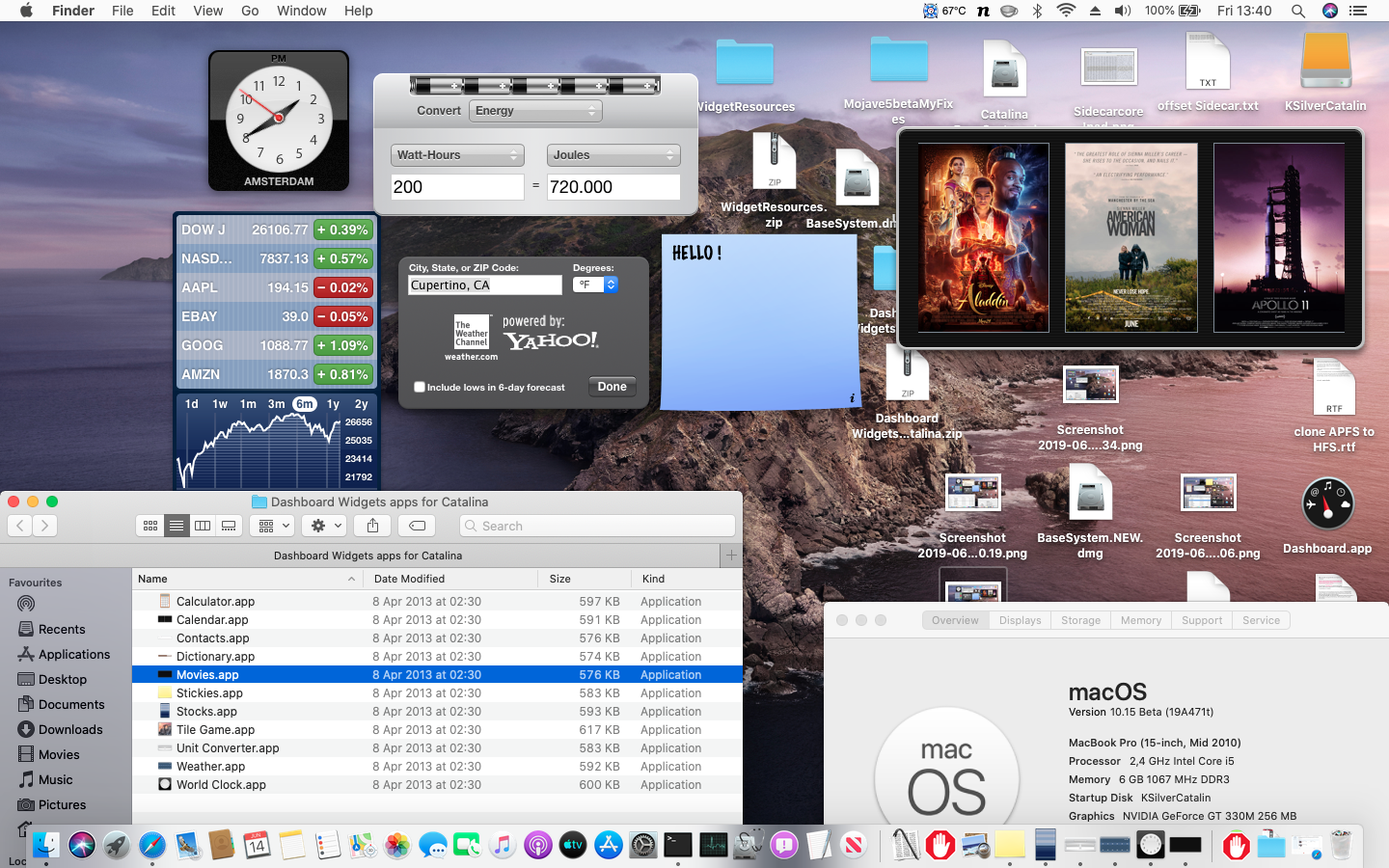This screenshot has height=868, width=1389.
Task: Open the Window menu
Action: (x=302, y=11)
